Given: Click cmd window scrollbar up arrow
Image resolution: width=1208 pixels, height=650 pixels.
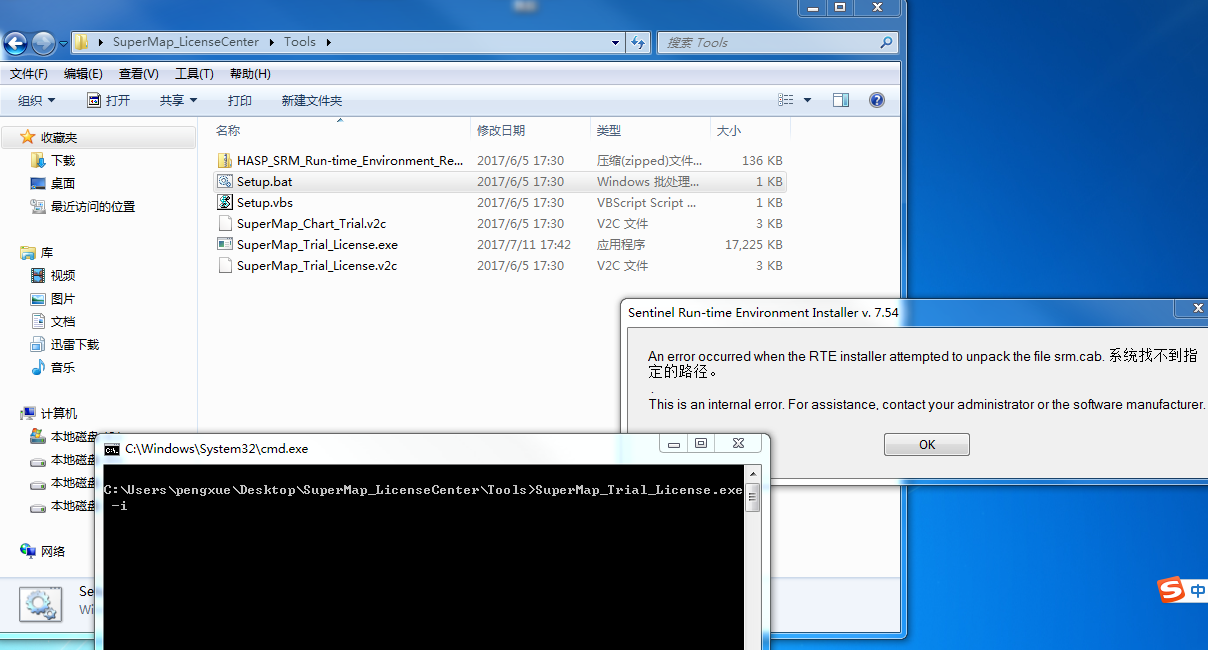Looking at the screenshot, I should pyautogui.click(x=752, y=475).
